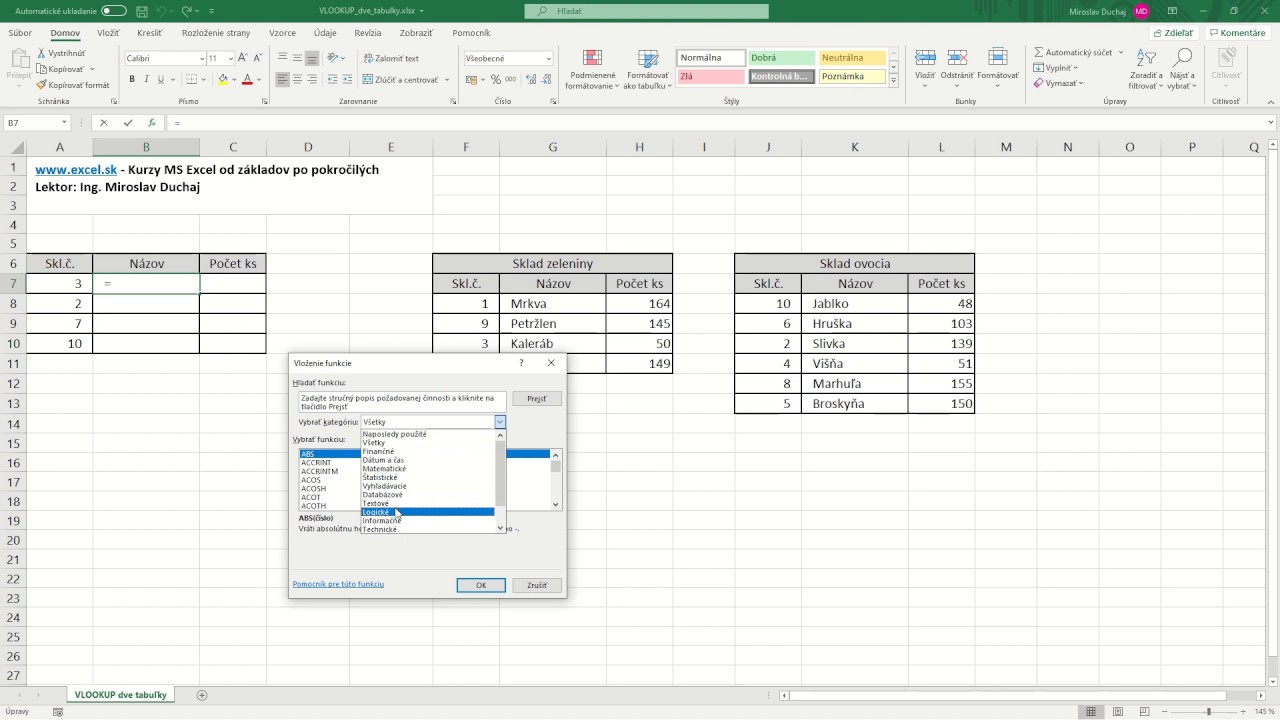Toggle Zalomiť text wrap option
Screen dimensions: 1280x720
[391, 59]
